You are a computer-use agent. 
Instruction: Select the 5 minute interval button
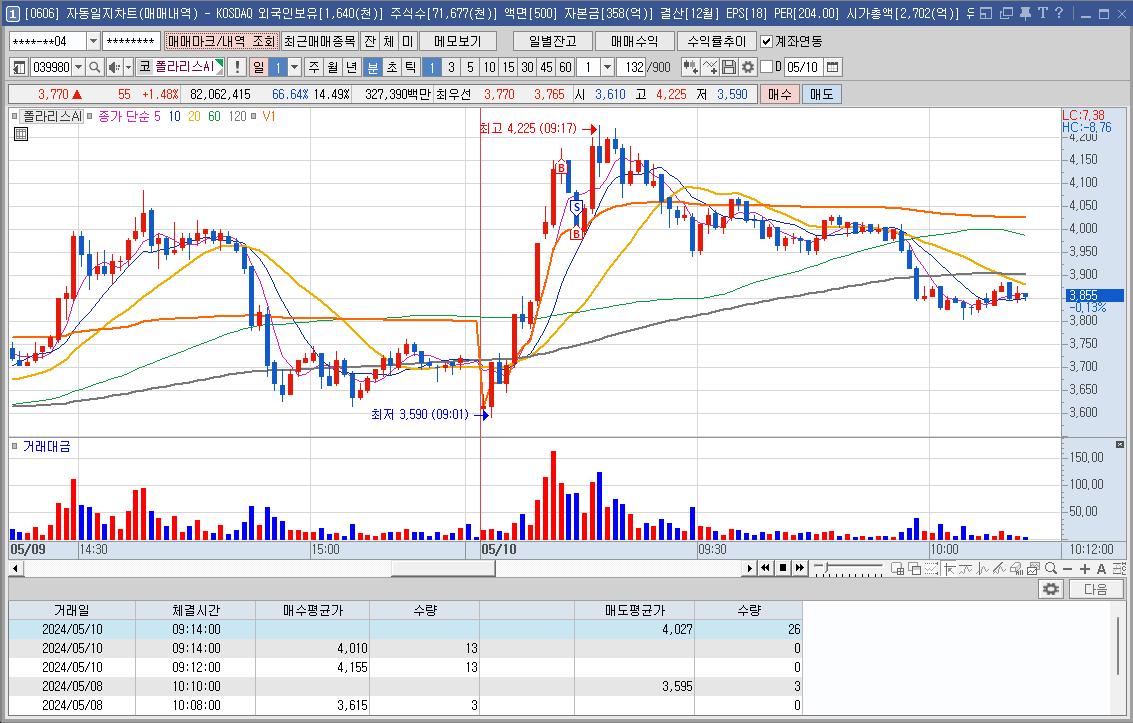[470, 67]
